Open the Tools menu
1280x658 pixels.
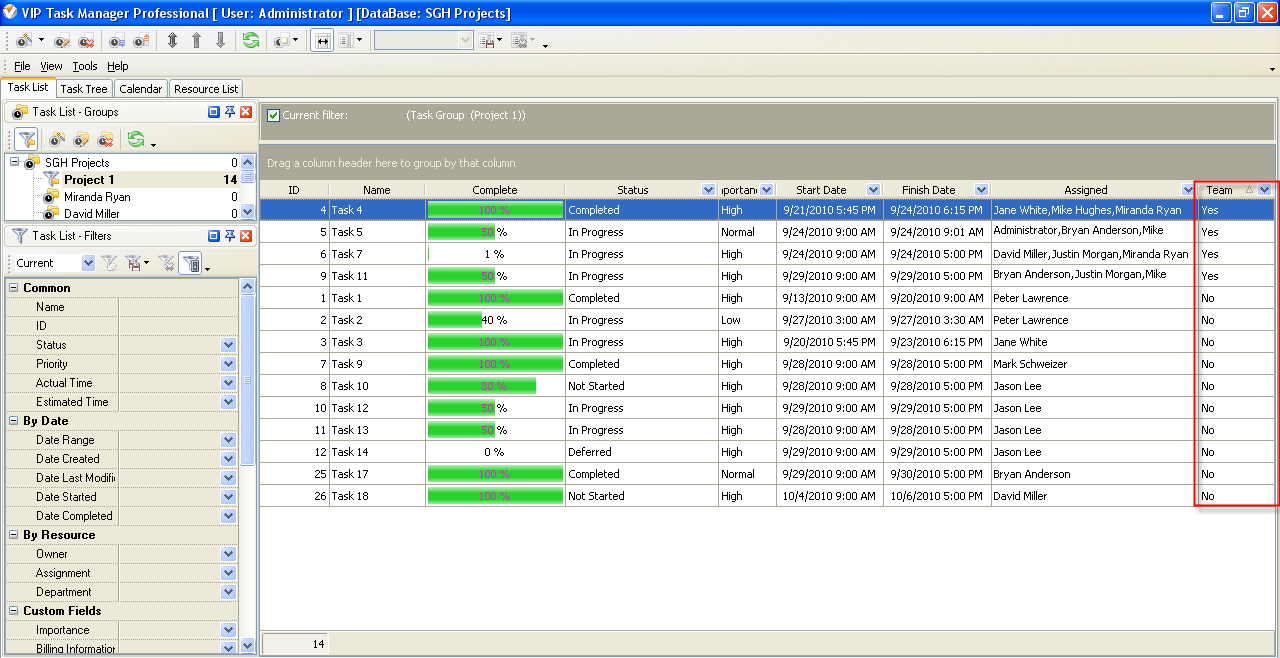85,66
